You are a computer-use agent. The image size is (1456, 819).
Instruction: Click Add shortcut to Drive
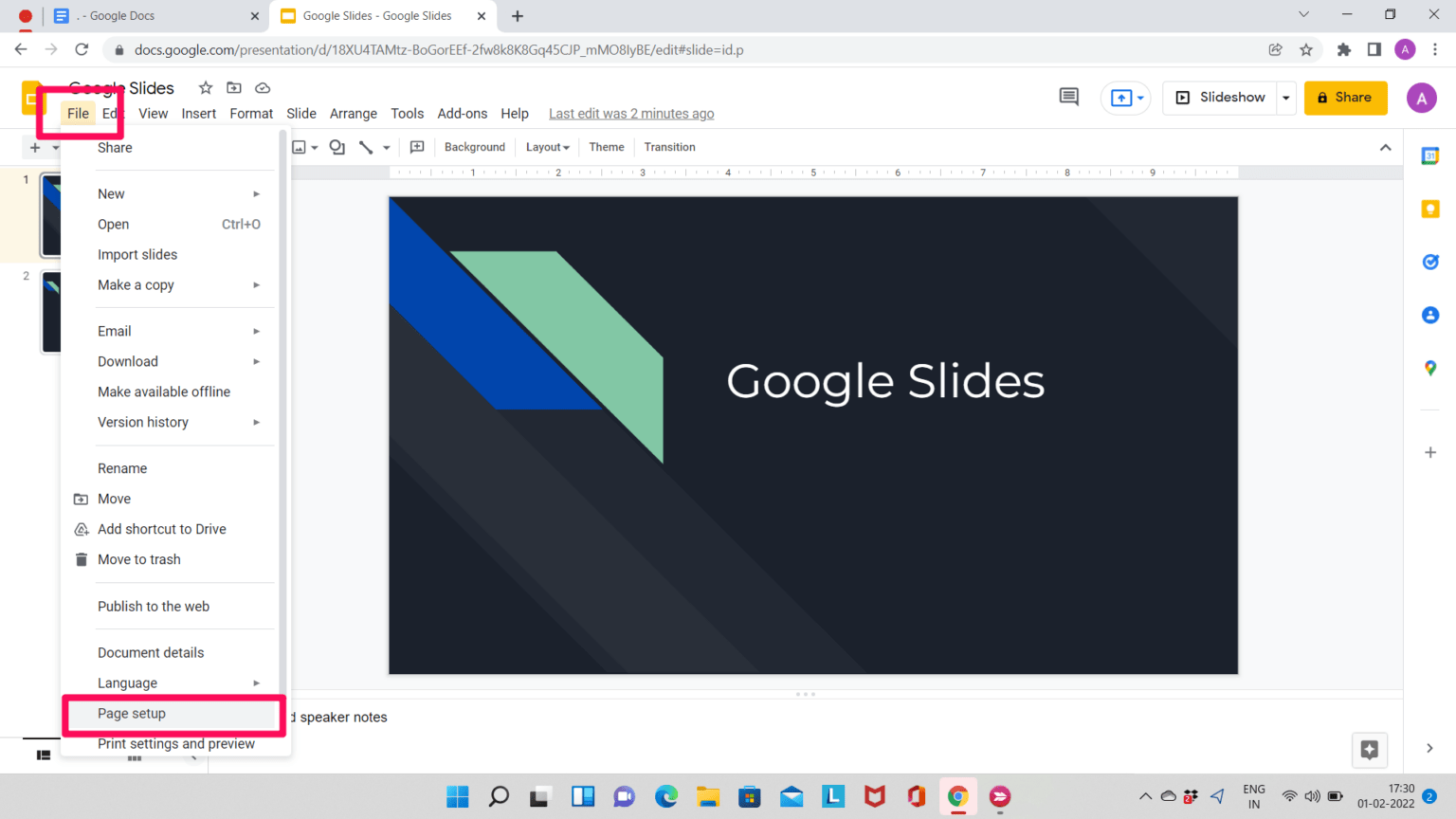[x=173, y=530]
